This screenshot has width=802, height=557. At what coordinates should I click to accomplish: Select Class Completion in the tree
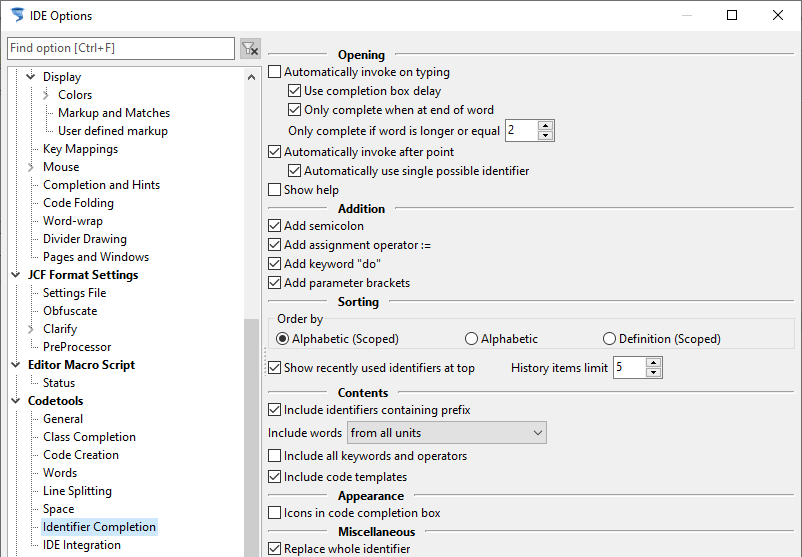tap(90, 437)
